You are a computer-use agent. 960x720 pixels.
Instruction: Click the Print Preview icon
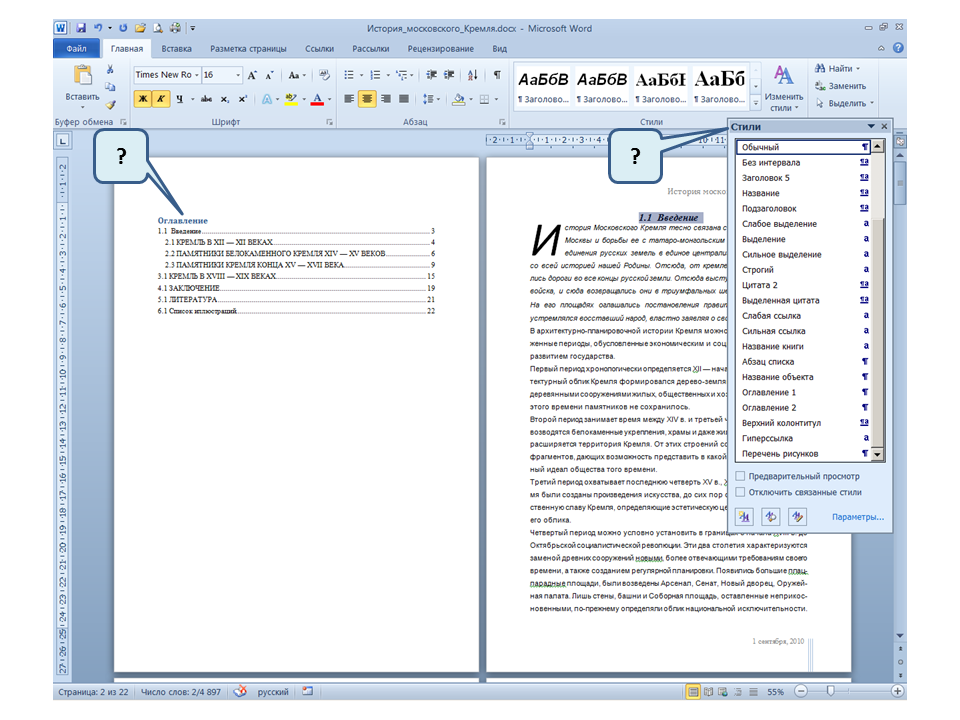(158, 28)
